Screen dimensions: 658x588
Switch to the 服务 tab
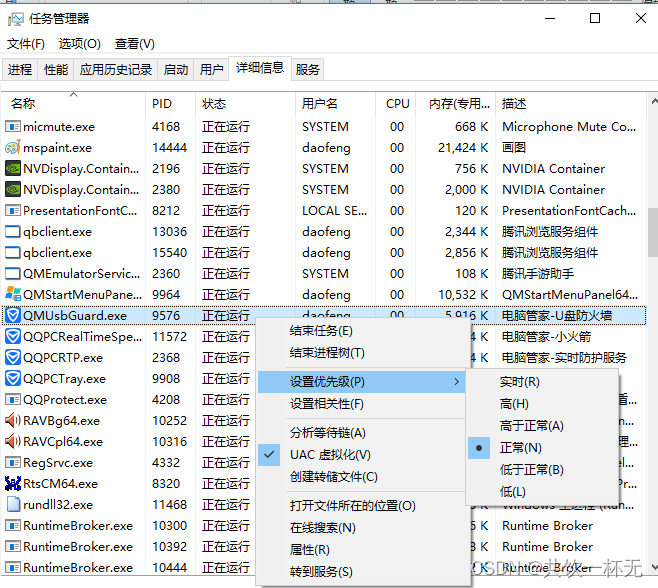point(308,69)
